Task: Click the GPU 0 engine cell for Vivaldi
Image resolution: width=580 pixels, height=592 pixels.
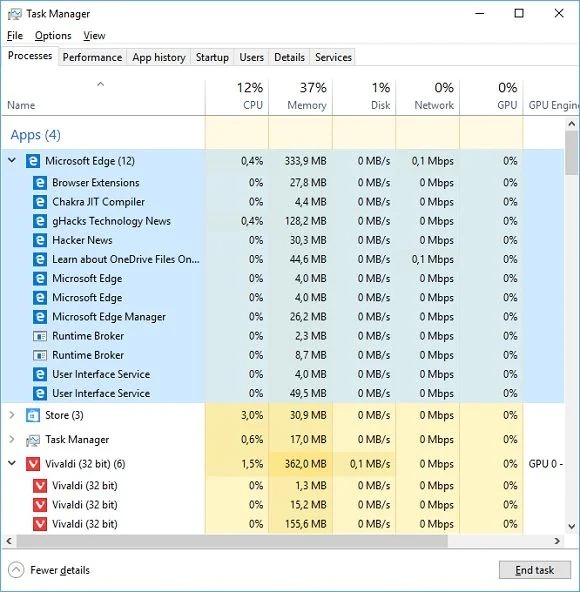Action: (544, 464)
